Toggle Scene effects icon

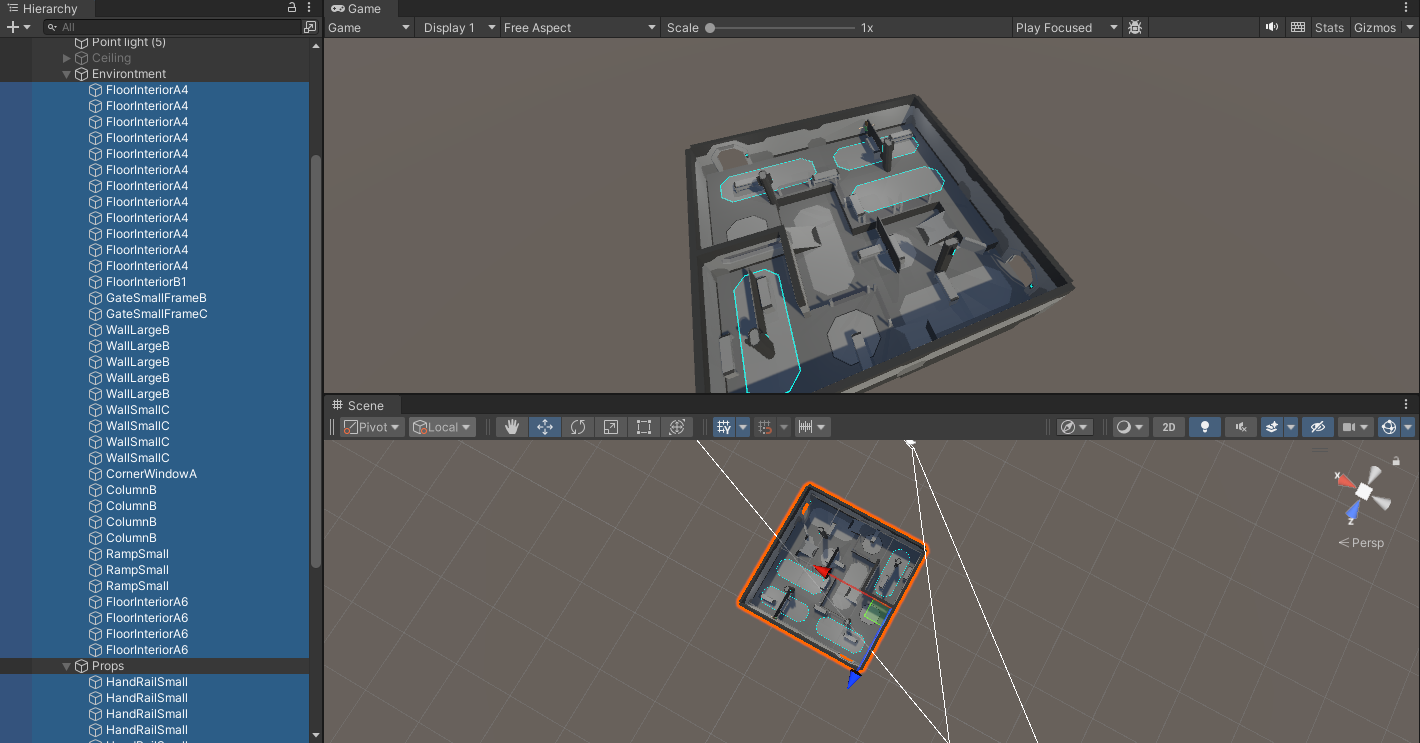coord(1272,427)
